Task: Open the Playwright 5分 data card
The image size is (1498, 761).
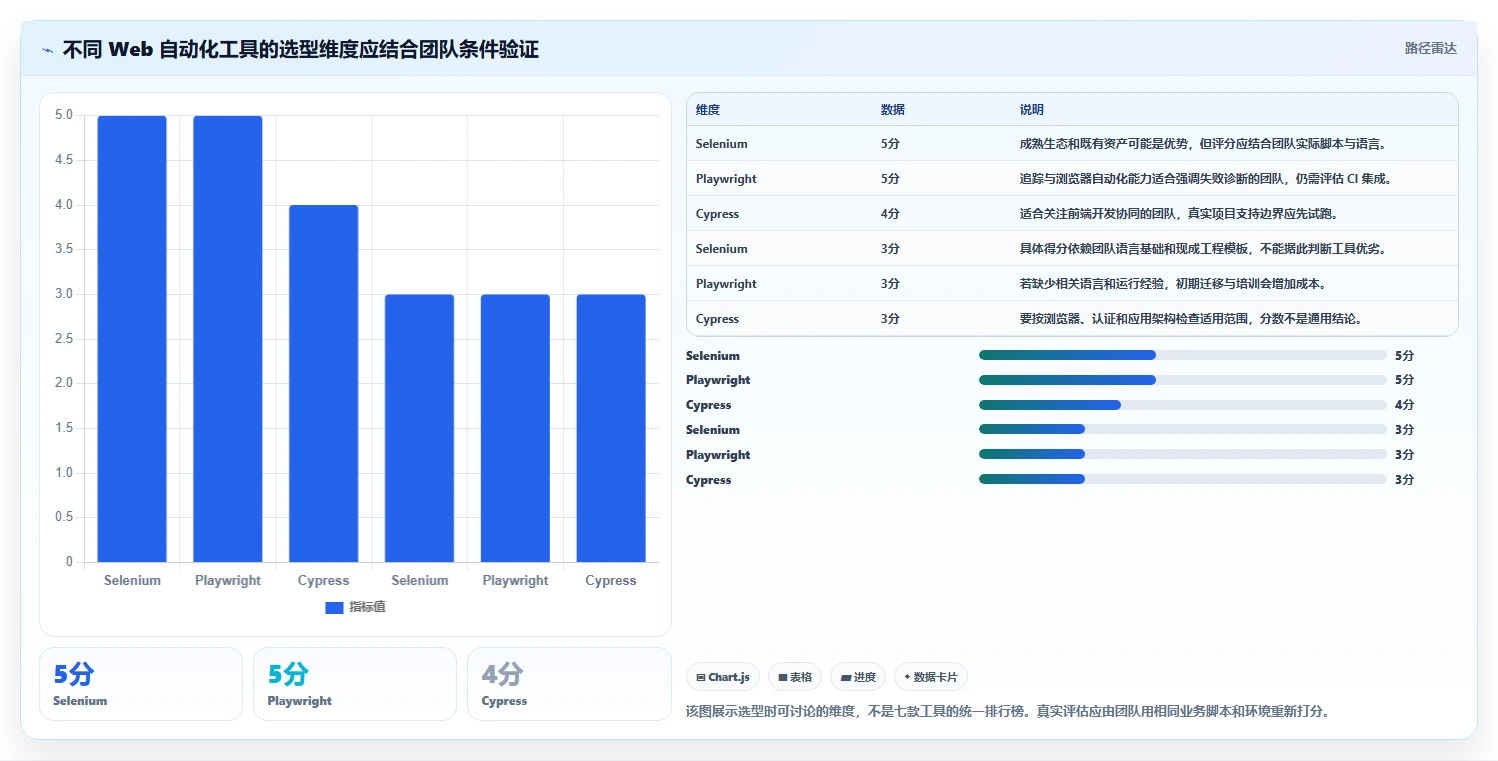Action: click(x=355, y=684)
